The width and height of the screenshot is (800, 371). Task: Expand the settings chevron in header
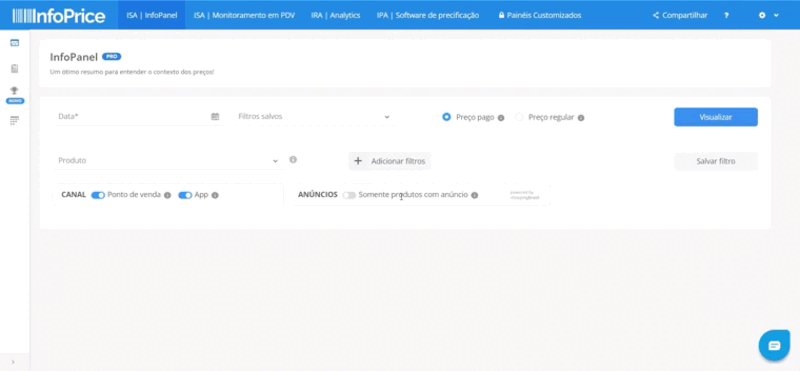click(776, 15)
